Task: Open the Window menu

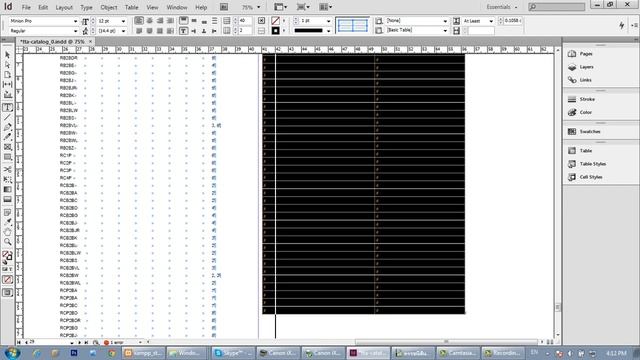Action: (177, 7)
